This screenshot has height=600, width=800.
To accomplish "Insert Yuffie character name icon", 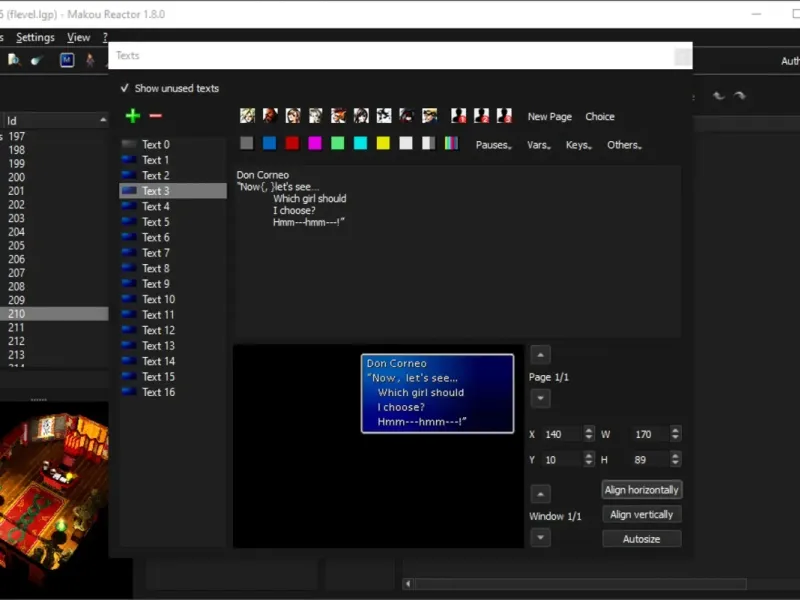I will (x=361, y=116).
